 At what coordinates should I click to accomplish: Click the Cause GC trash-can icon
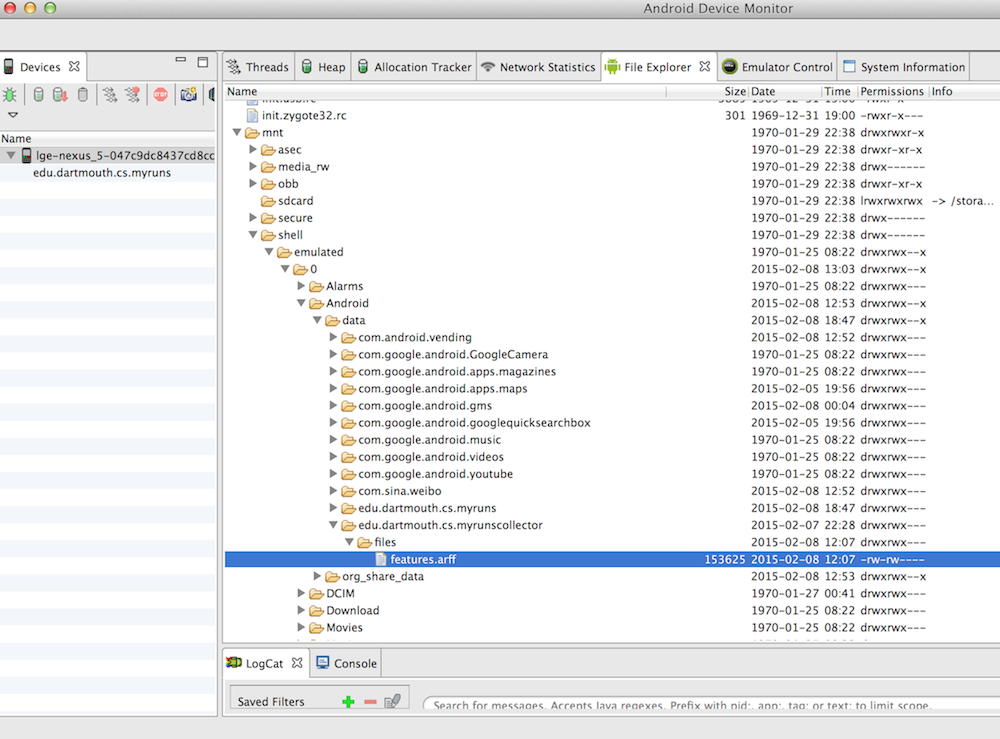pos(82,95)
